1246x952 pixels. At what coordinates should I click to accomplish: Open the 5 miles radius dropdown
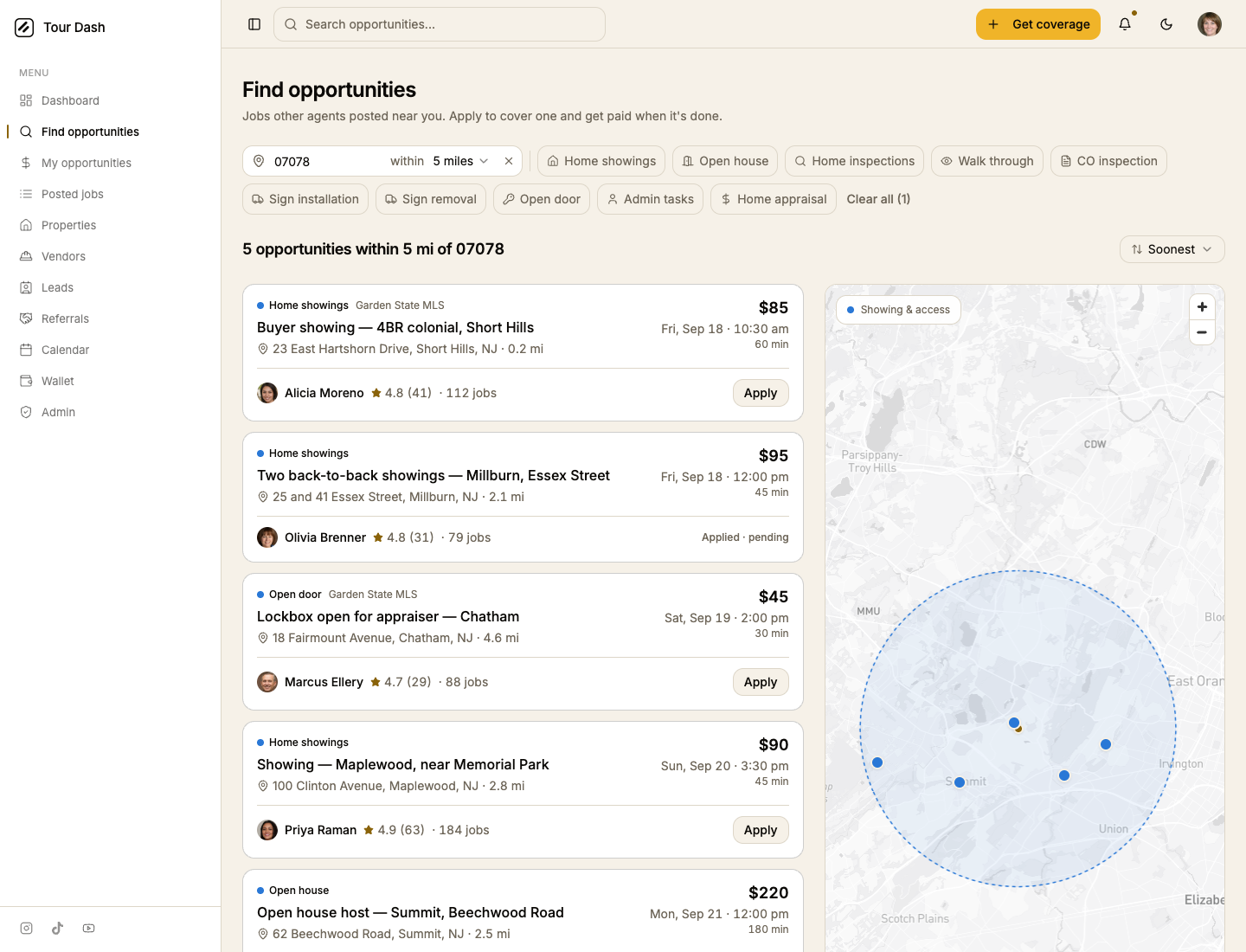pos(460,161)
